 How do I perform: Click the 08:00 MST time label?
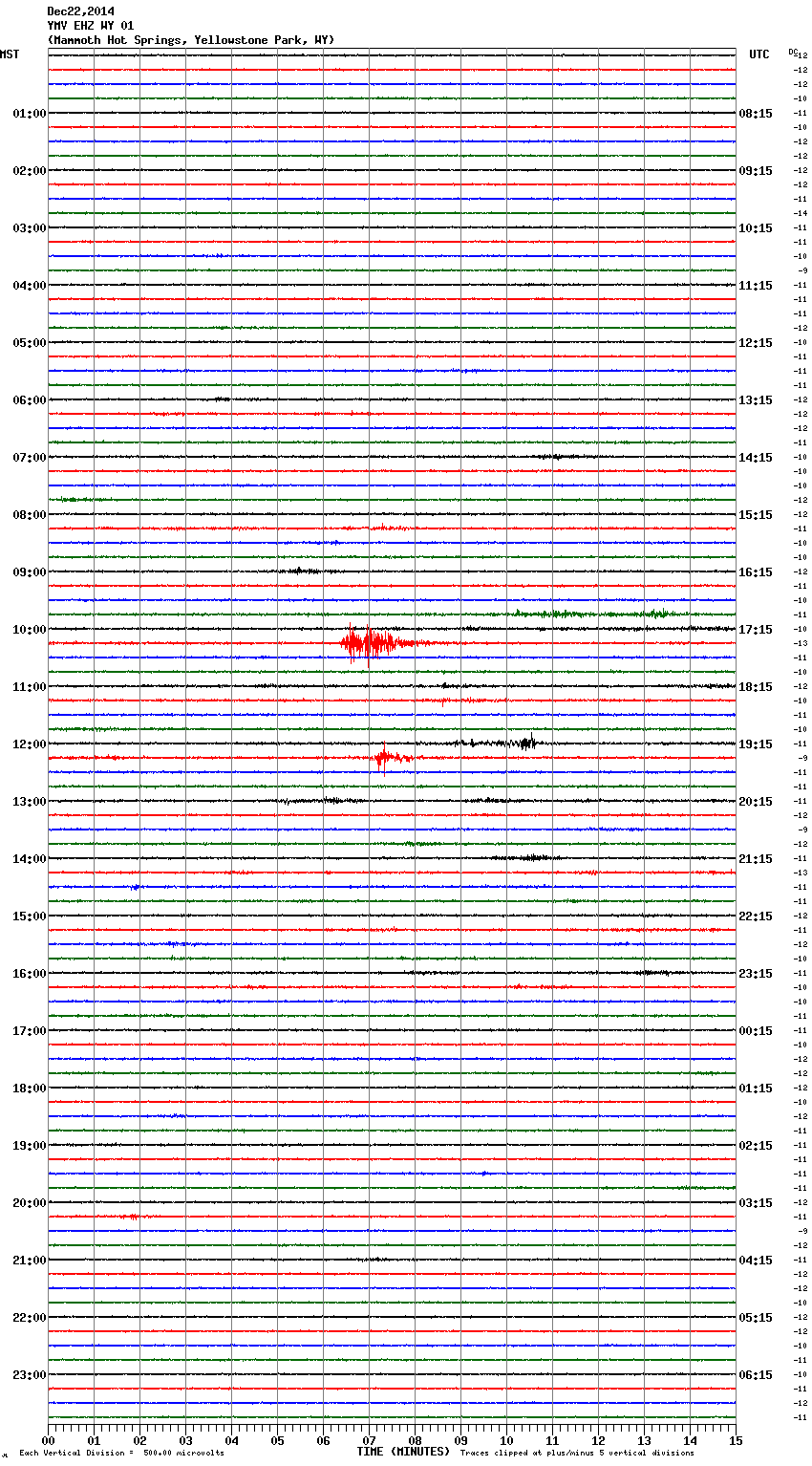click(30, 515)
